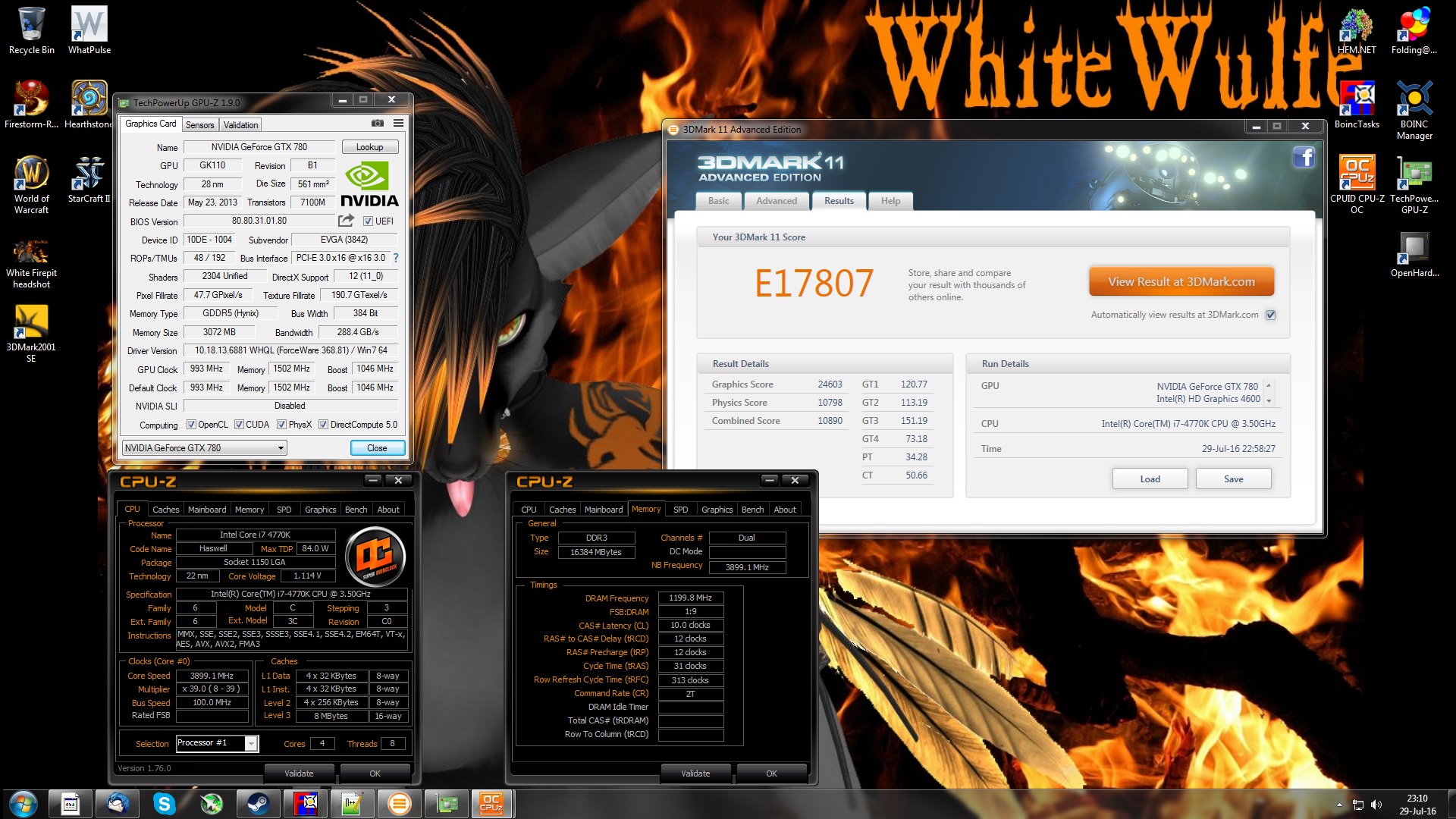Open the Bench tab in left CPU-Z window

coord(356,510)
